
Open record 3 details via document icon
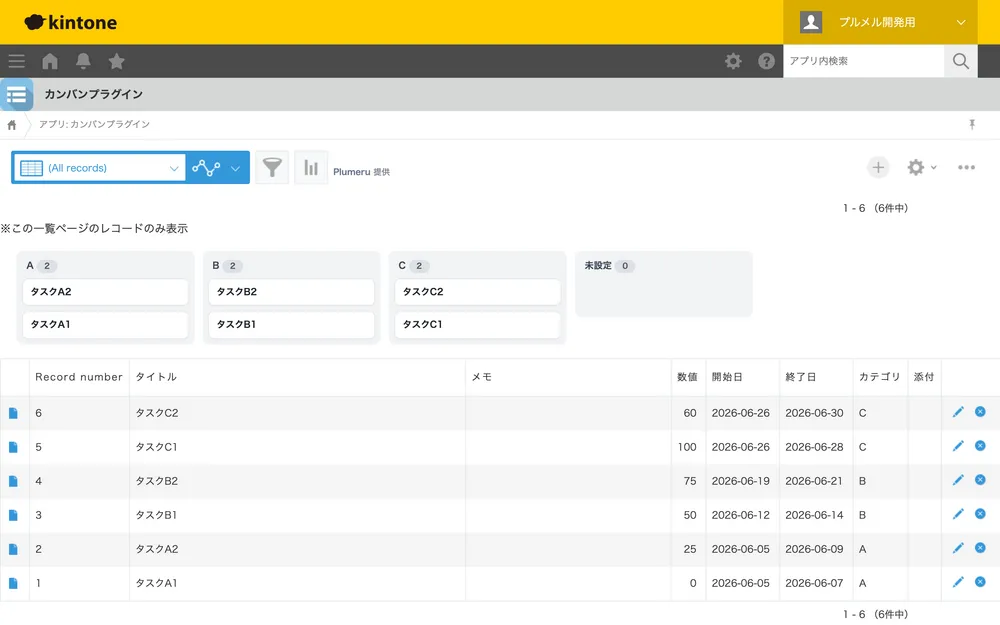[x=13, y=515]
